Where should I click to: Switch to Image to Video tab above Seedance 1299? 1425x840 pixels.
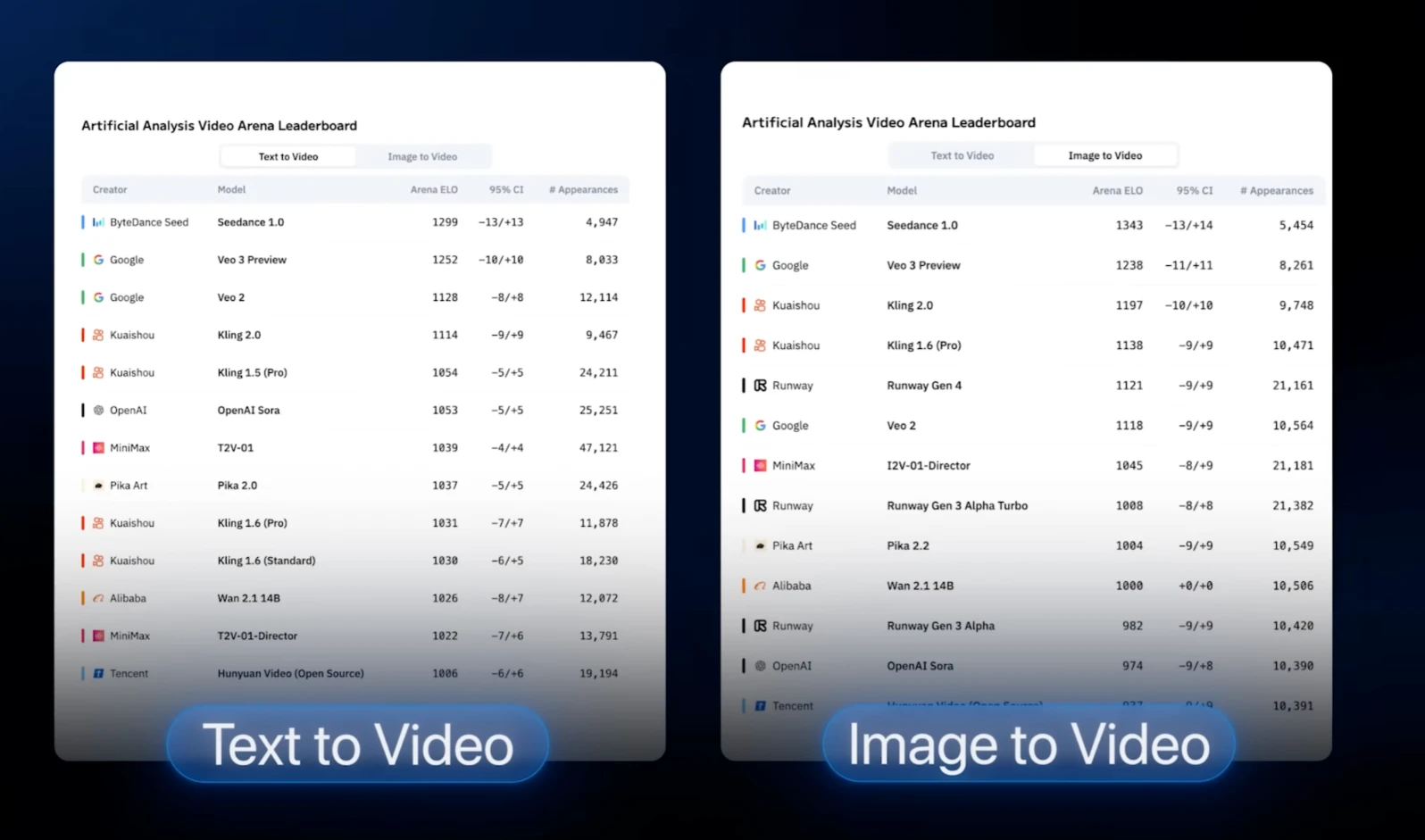(x=422, y=156)
